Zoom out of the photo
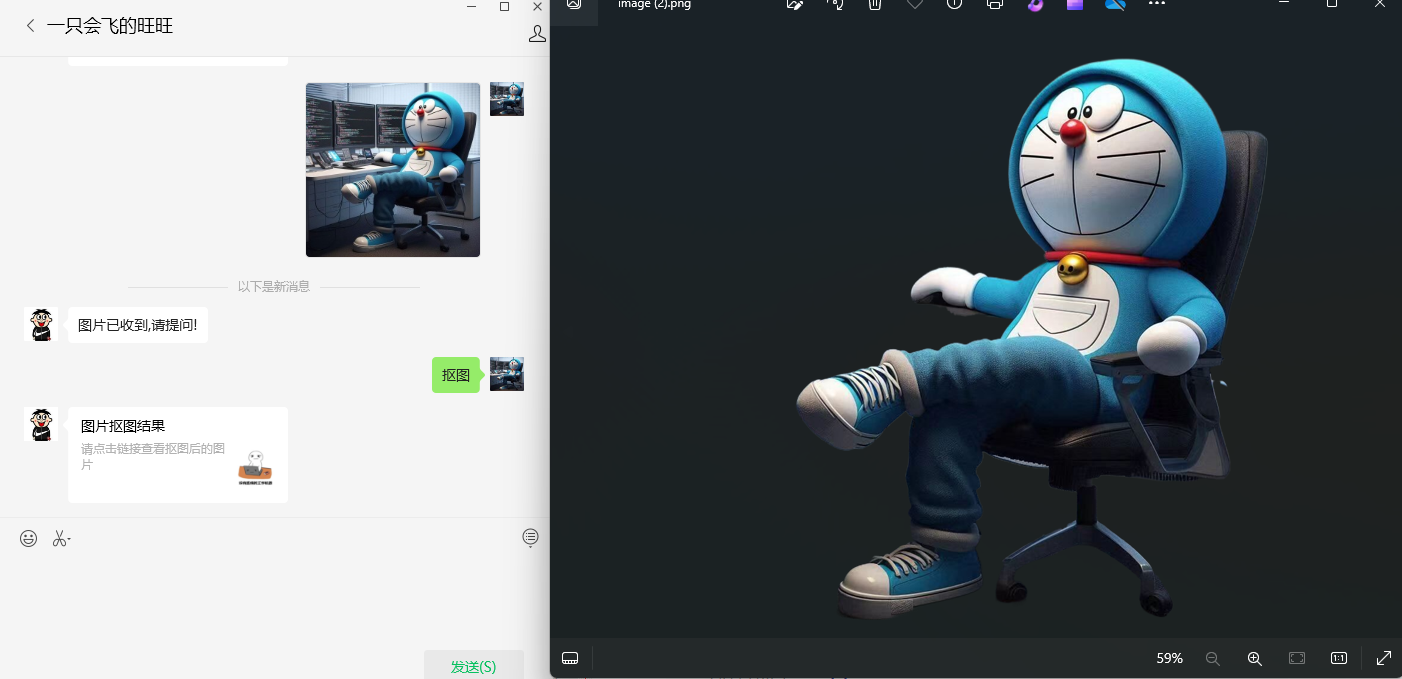This screenshot has height=679, width=1402. click(x=1213, y=658)
